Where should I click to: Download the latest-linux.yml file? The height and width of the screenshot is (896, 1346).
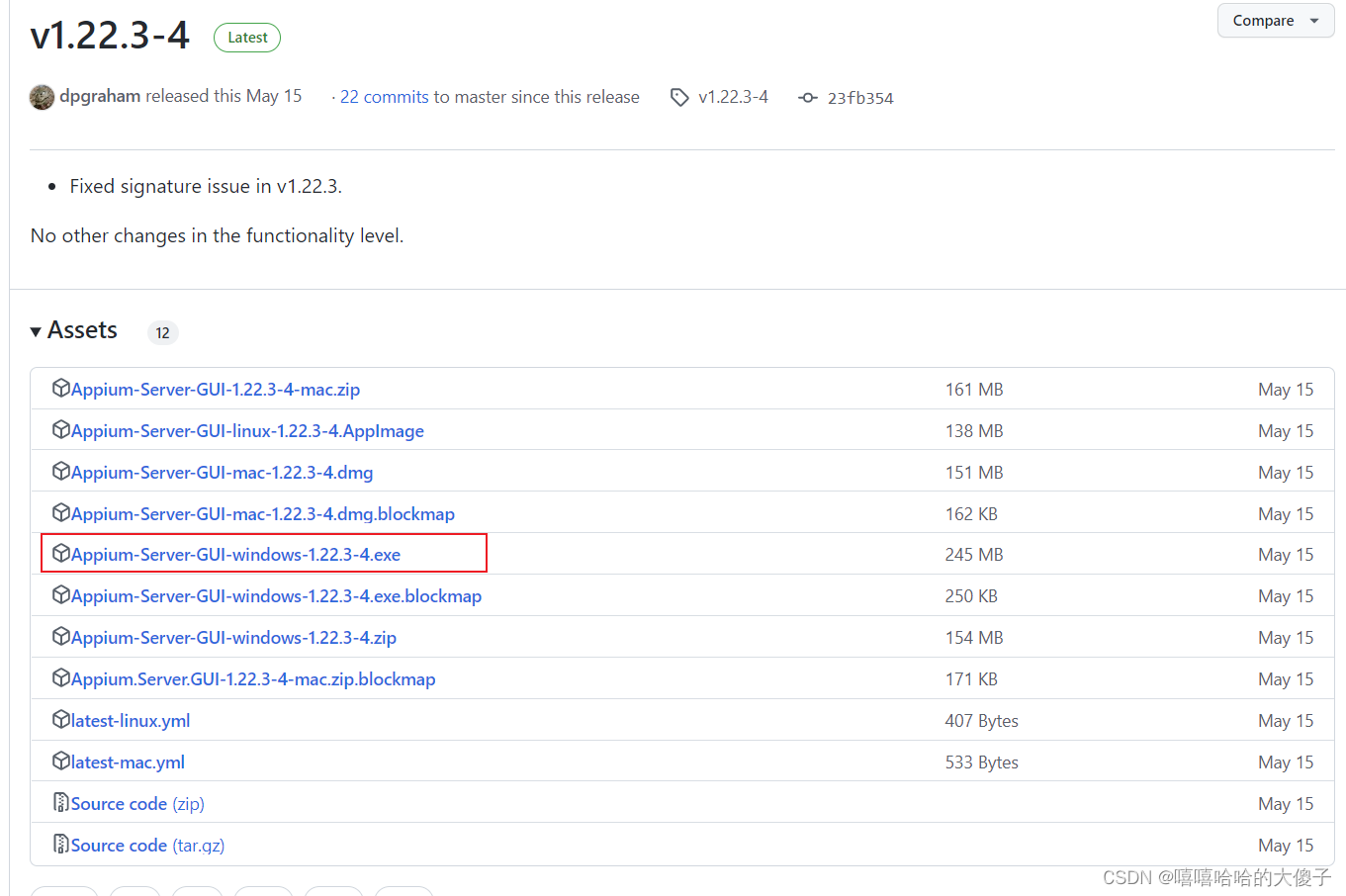point(130,720)
